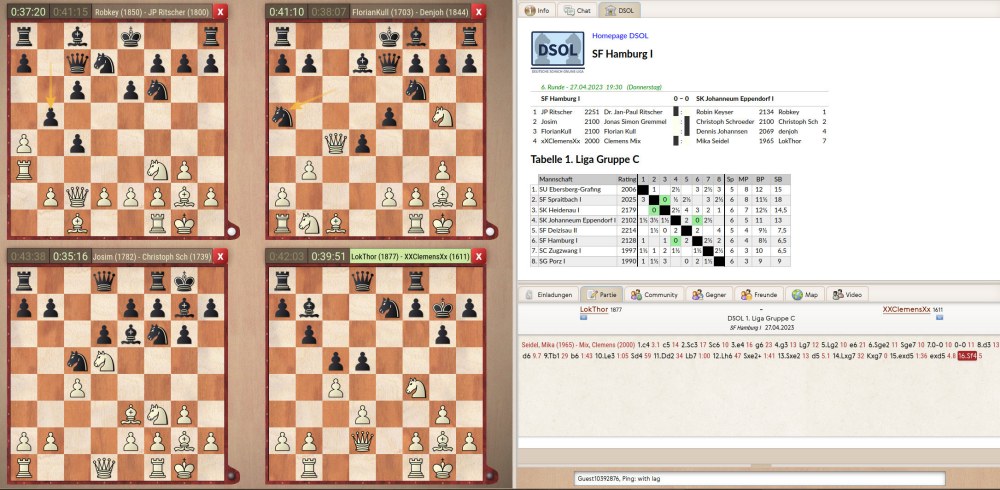Switch to the Chat tab
1000x490 pixels.
click(x=577, y=10)
